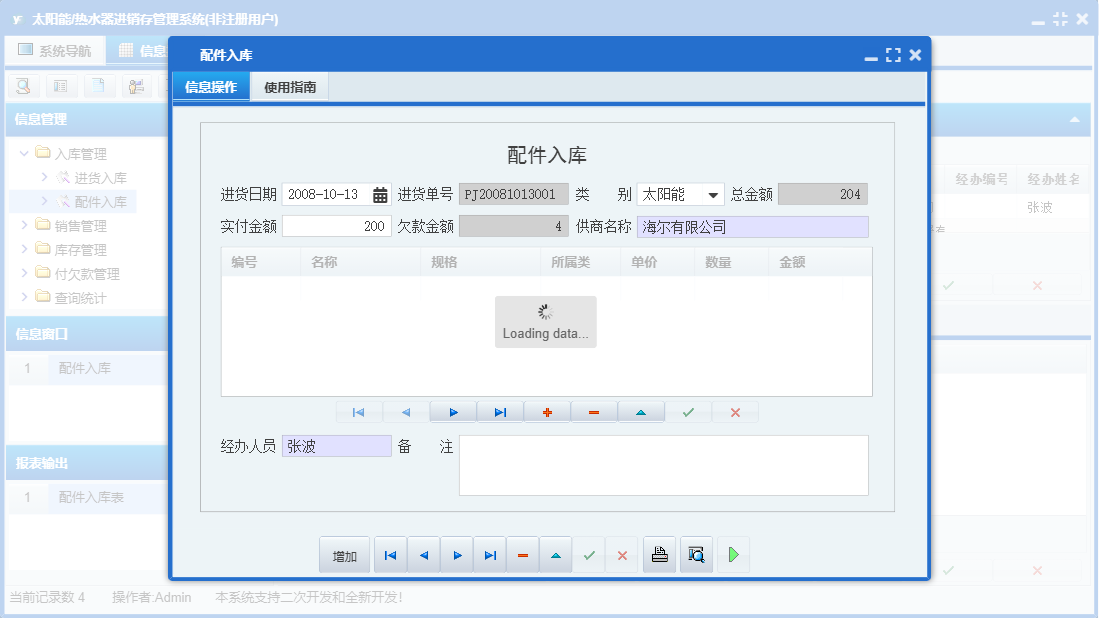Open the date picker for 进货日期

pyautogui.click(x=378, y=193)
